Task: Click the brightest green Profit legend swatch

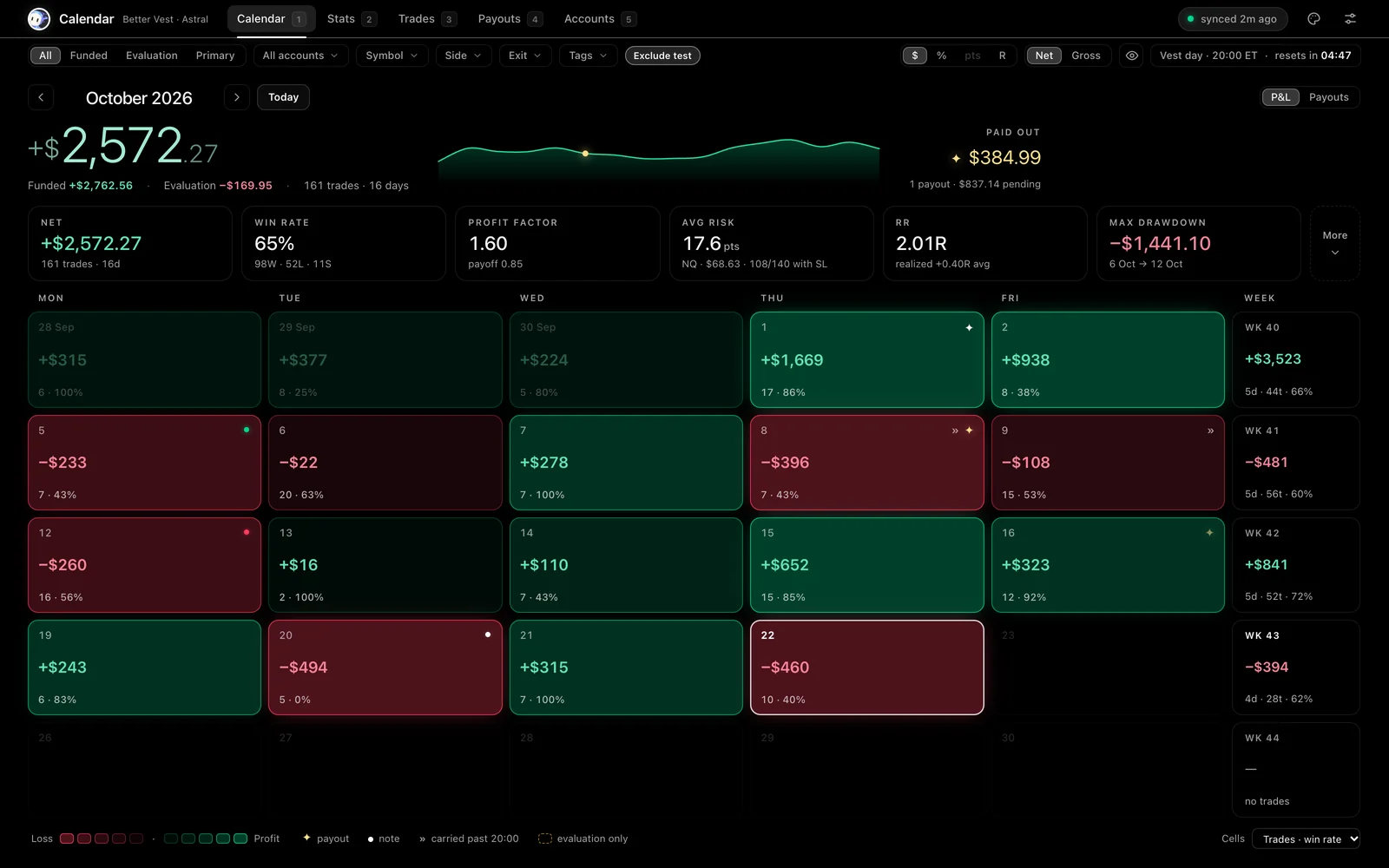Action: tap(240, 838)
